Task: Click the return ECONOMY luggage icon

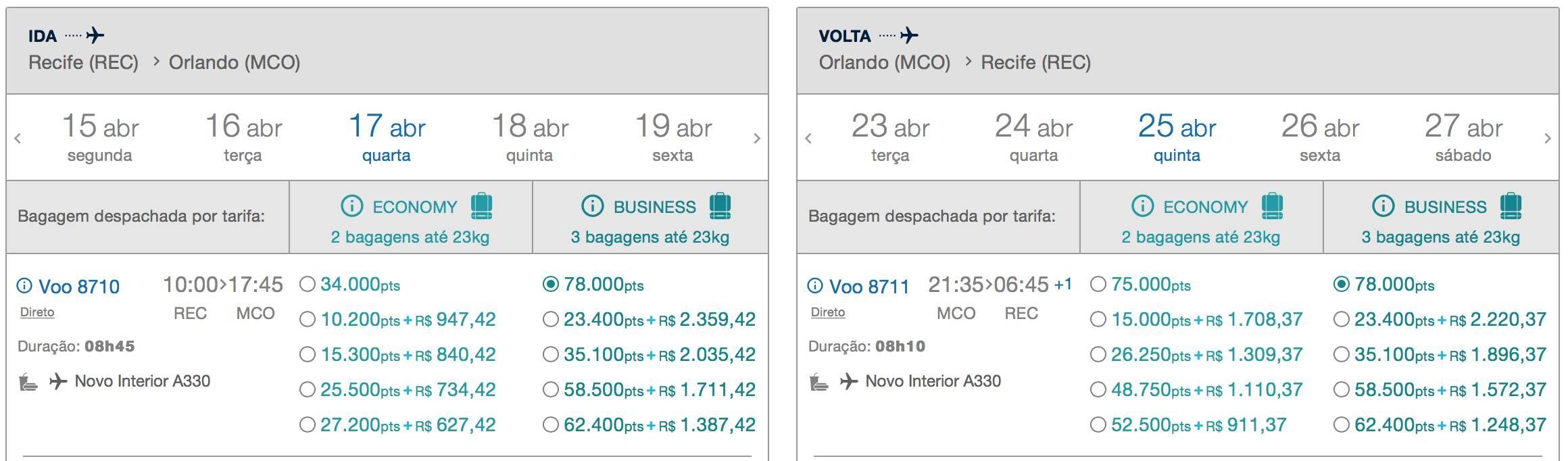Action: (1272, 205)
